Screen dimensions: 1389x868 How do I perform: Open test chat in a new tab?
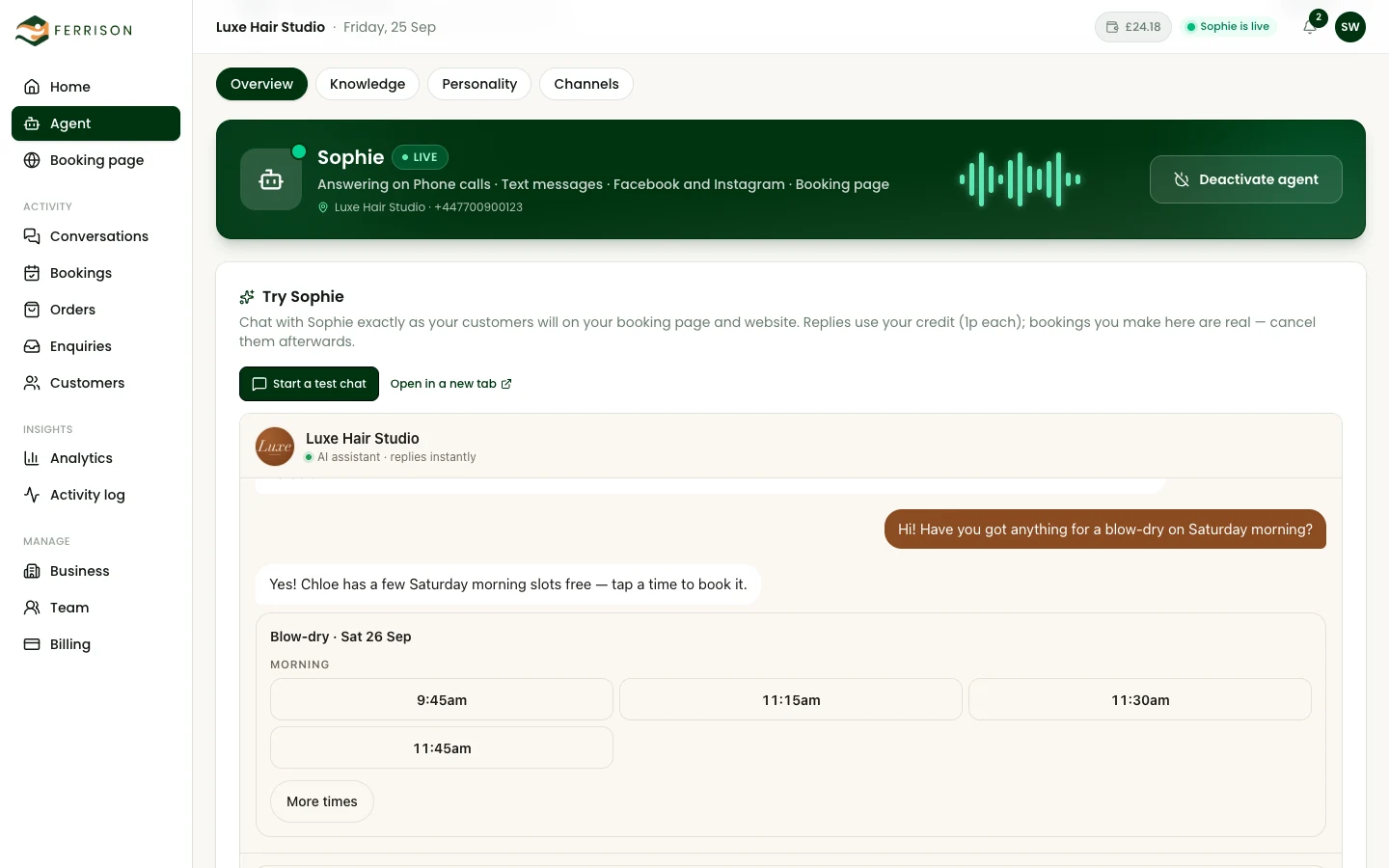coord(450,384)
